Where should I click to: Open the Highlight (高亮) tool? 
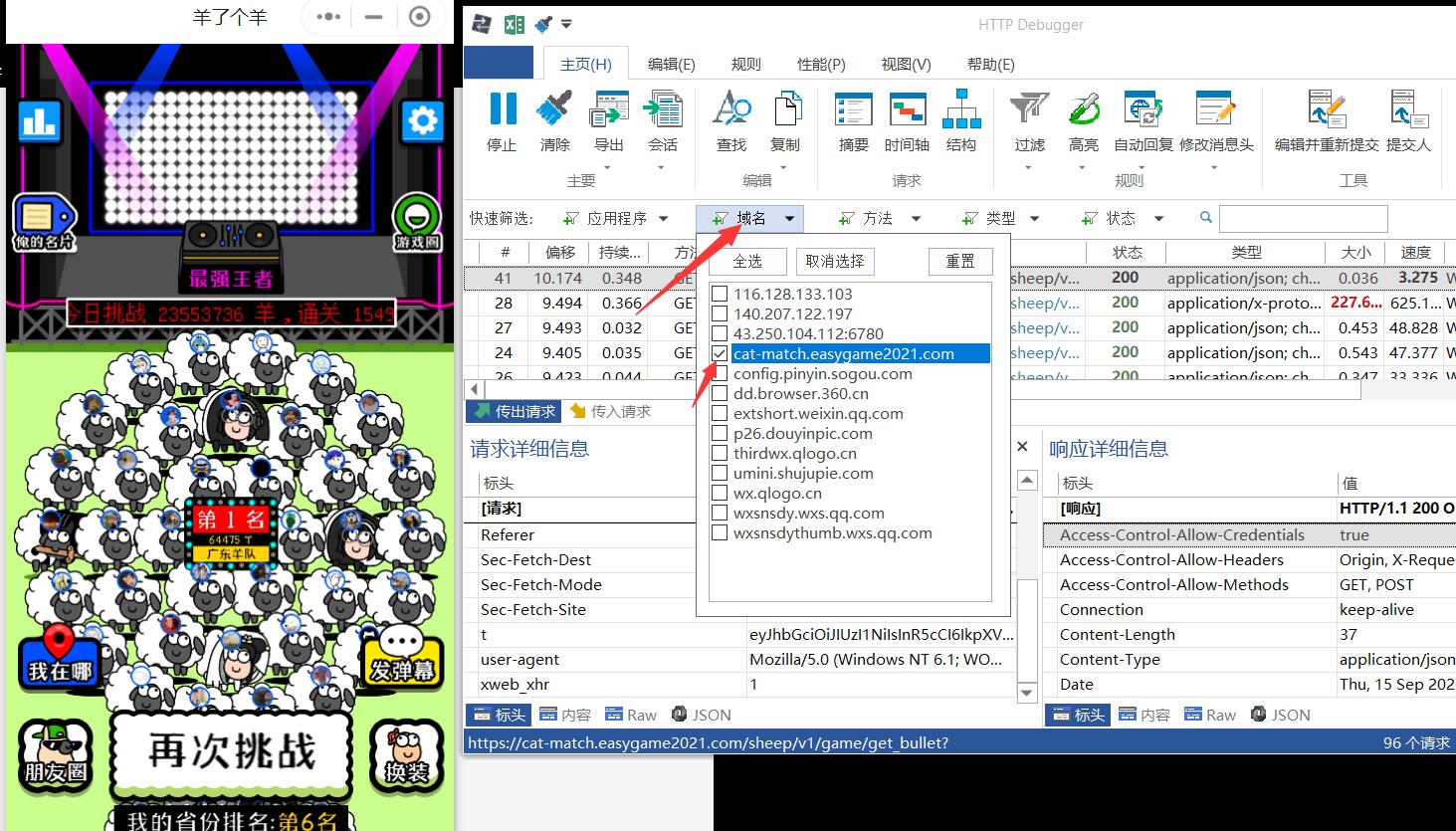pyautogui.click(x=1084, y=109)
